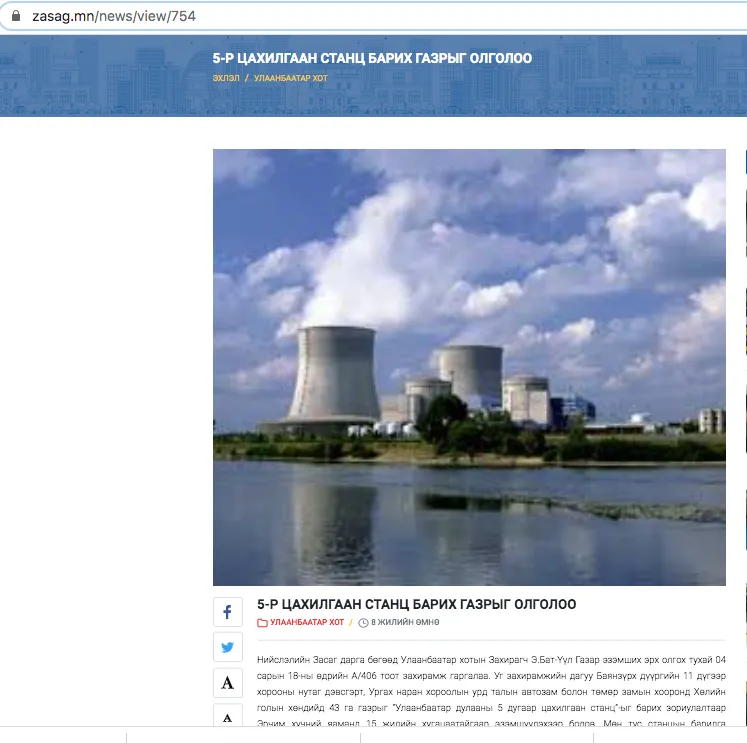
Task: Share the article on Facebook
Action: pos(228,612)
